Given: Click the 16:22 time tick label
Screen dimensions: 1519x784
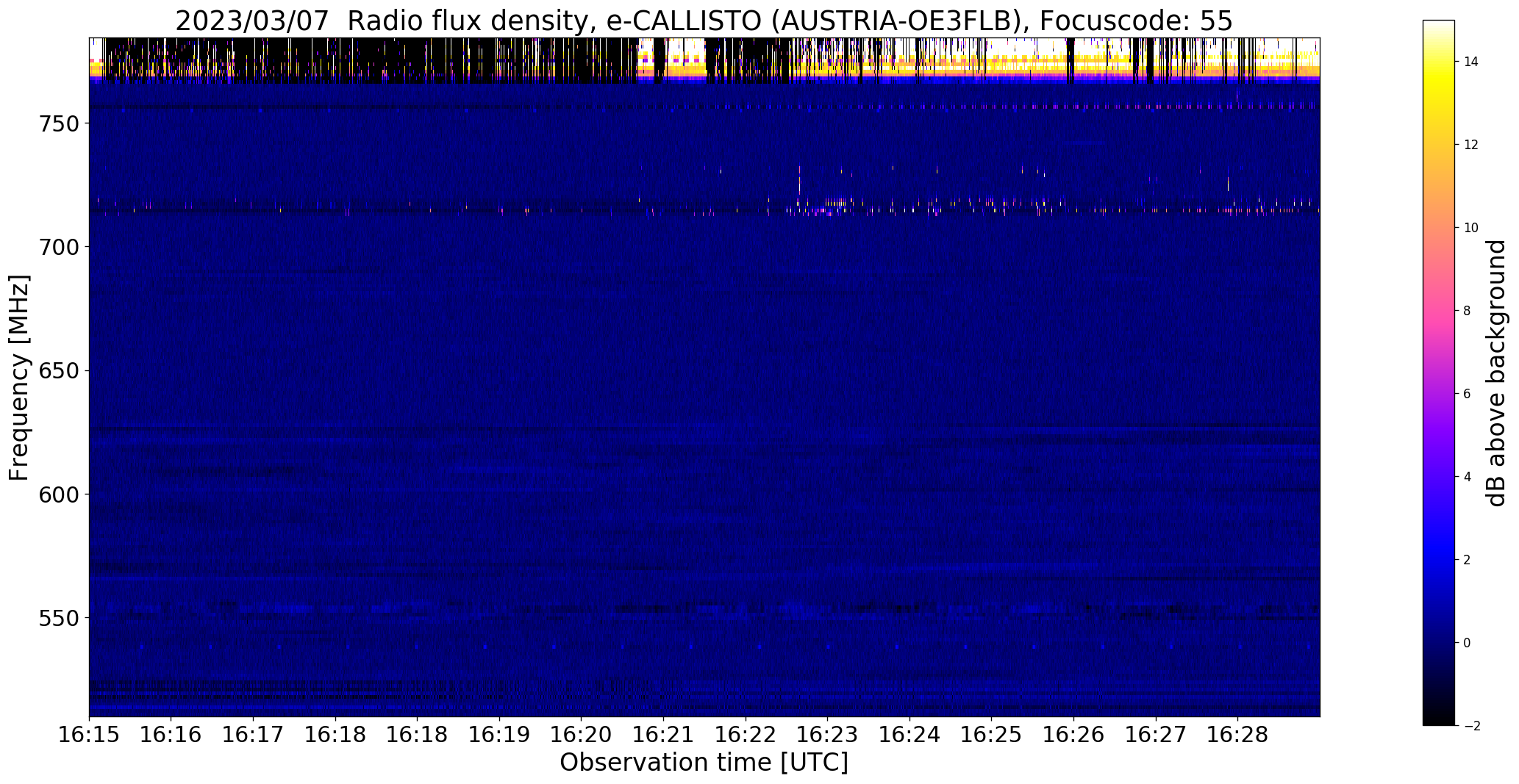Looking at the screenshot, I should click(x=746, y=734).
